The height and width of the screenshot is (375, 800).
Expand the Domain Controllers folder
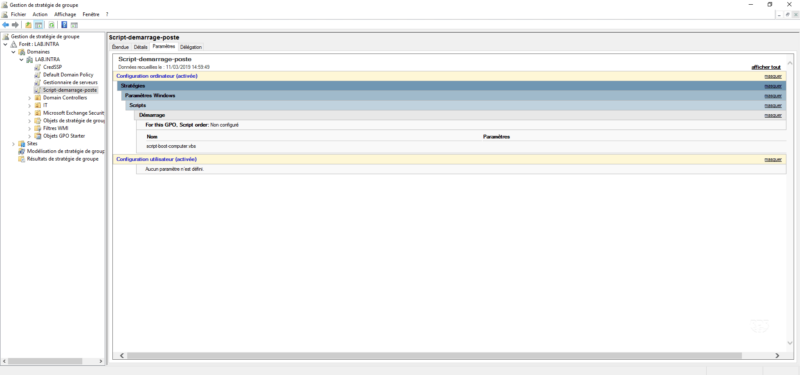(x=30, y=98)
